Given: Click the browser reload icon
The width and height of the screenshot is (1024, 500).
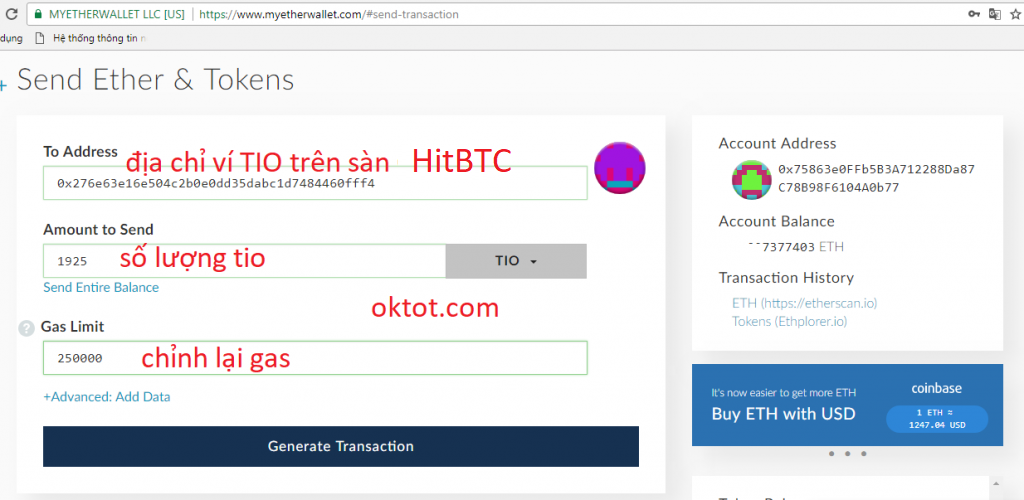Looking at the screenshot, I should click(10, 14).
